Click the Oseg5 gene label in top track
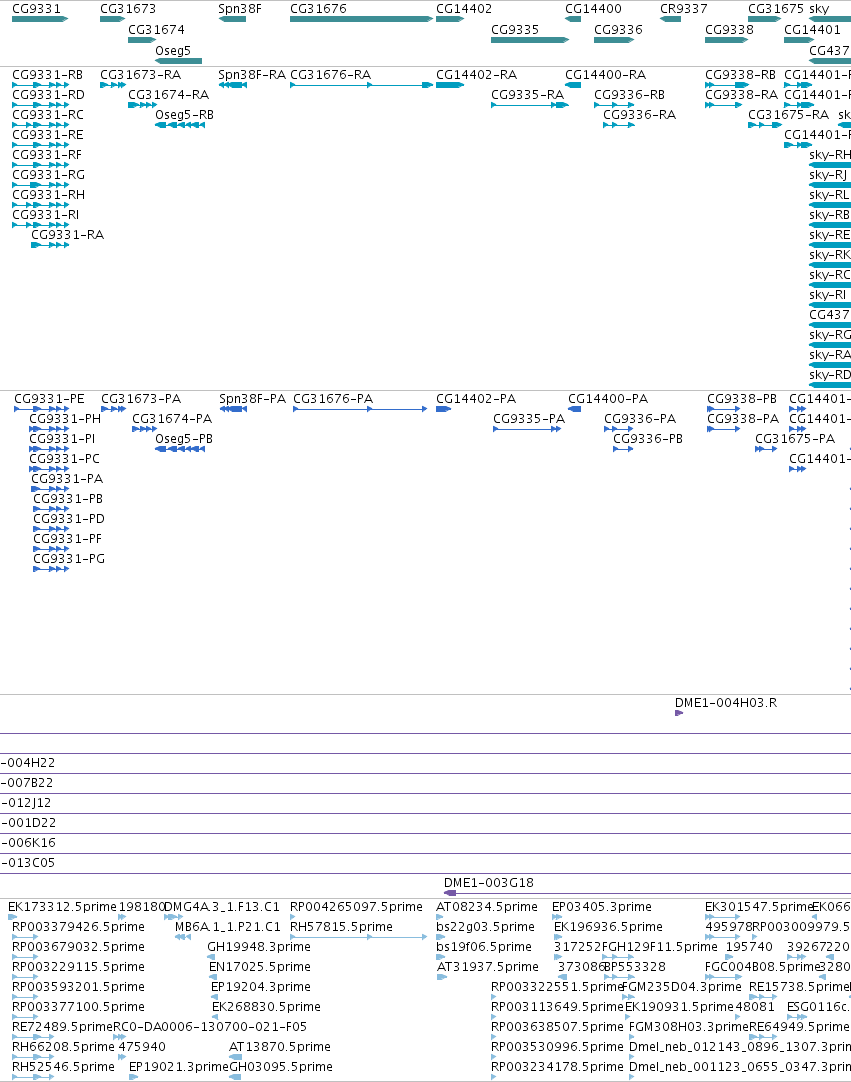The height and width of the screenshot is (1082, 851). click(x=173, y=50)
